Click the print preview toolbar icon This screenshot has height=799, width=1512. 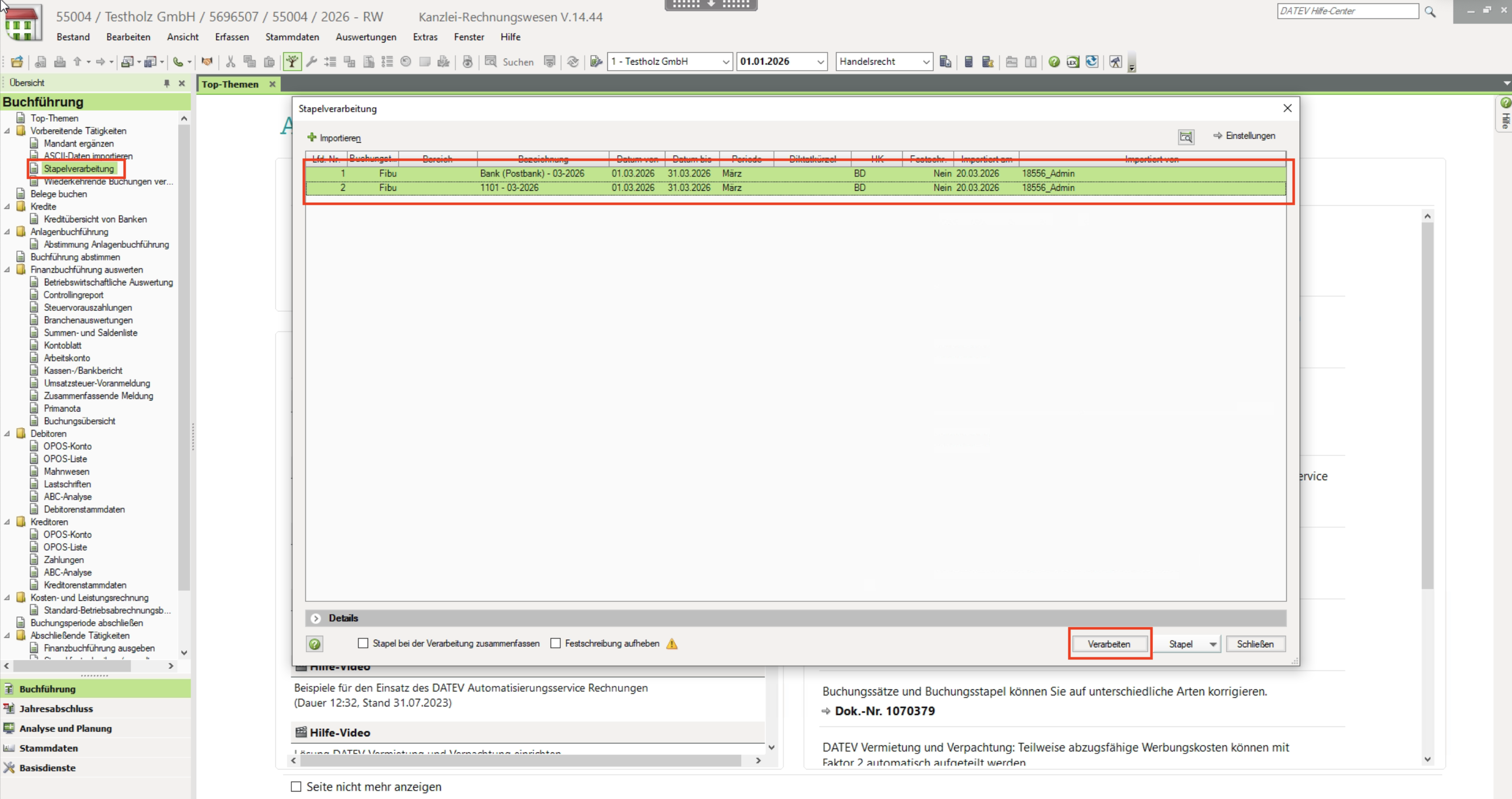click(x=41, y=62)
